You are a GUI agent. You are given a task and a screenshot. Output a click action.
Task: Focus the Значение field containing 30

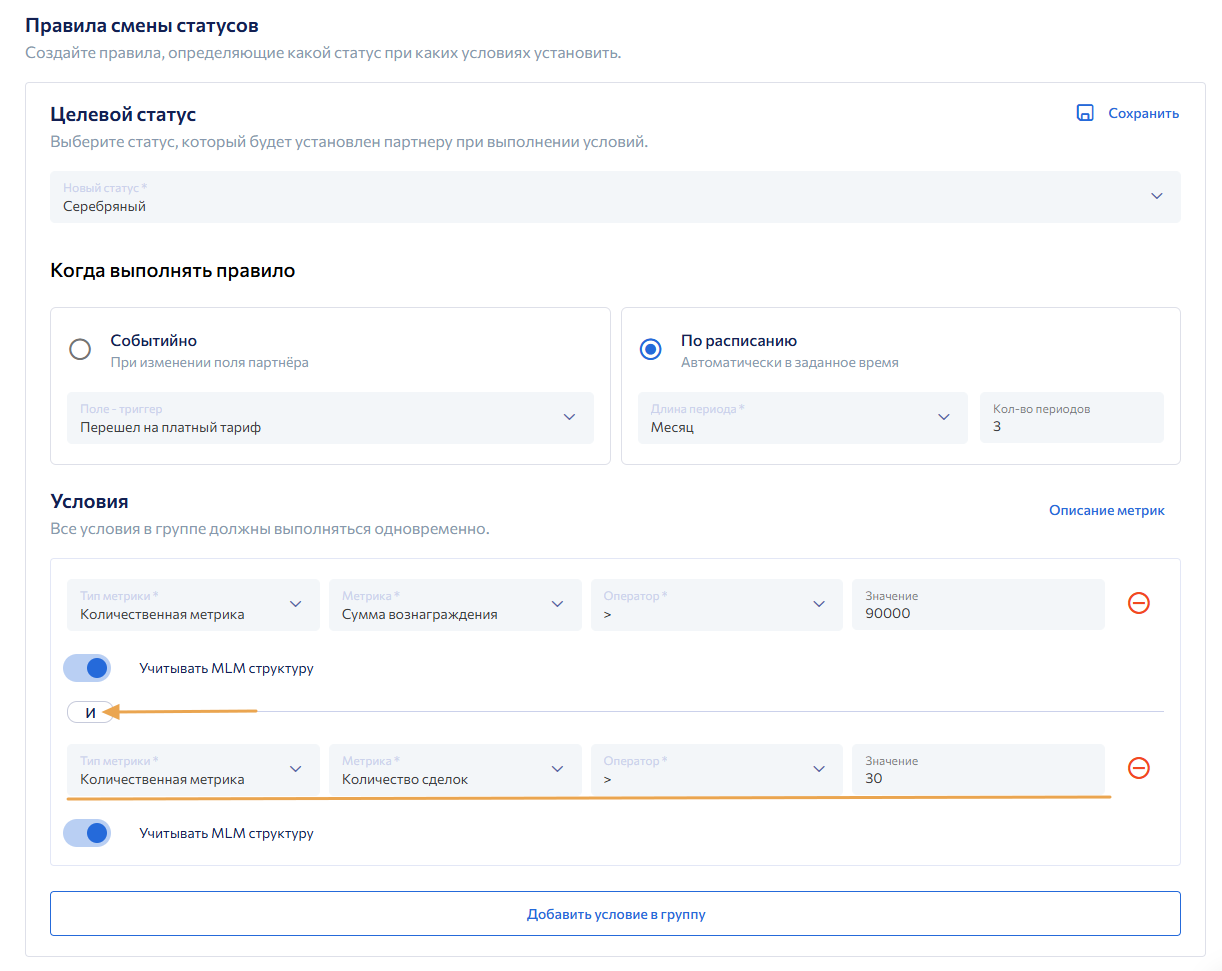click(977, 770)
